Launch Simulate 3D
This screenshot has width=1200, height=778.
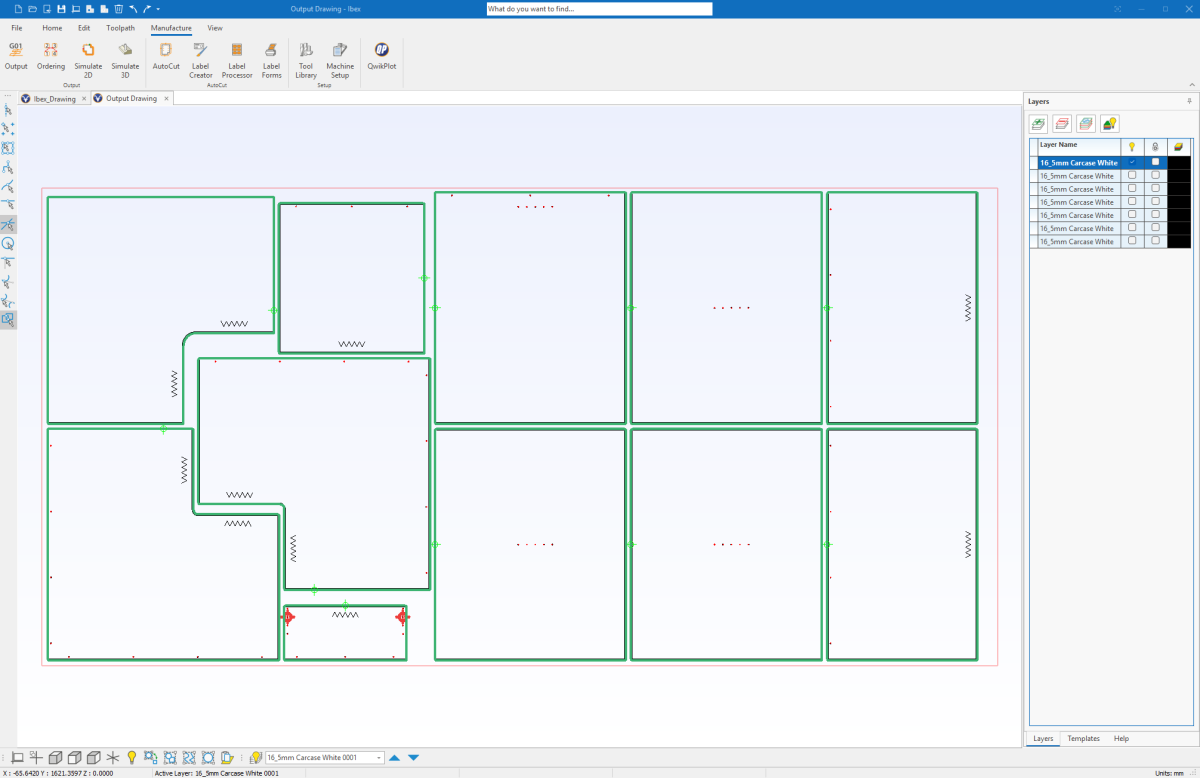click(x=125, y=58)
